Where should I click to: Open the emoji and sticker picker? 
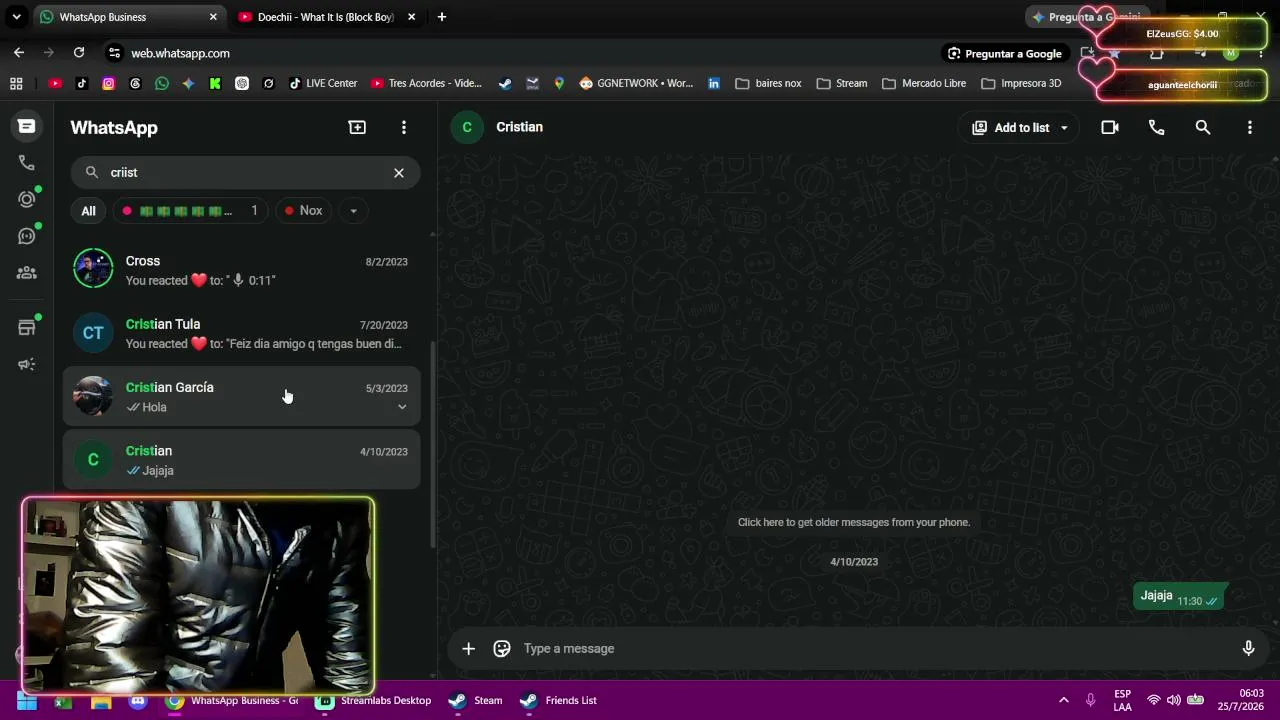click(502, 649)
